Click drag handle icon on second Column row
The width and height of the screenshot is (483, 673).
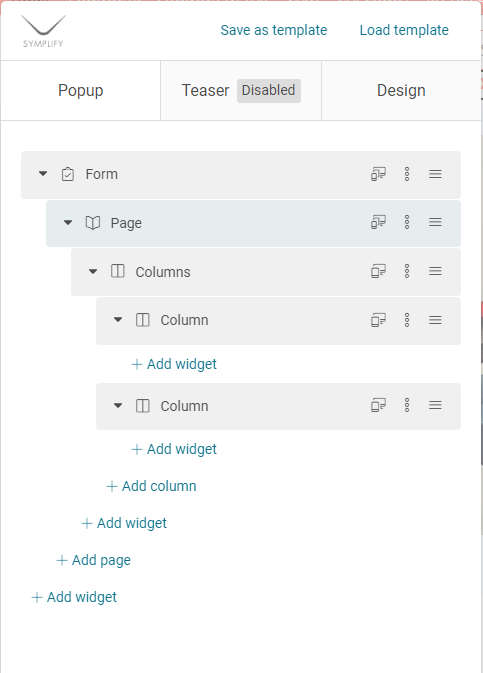pos(435,405)
